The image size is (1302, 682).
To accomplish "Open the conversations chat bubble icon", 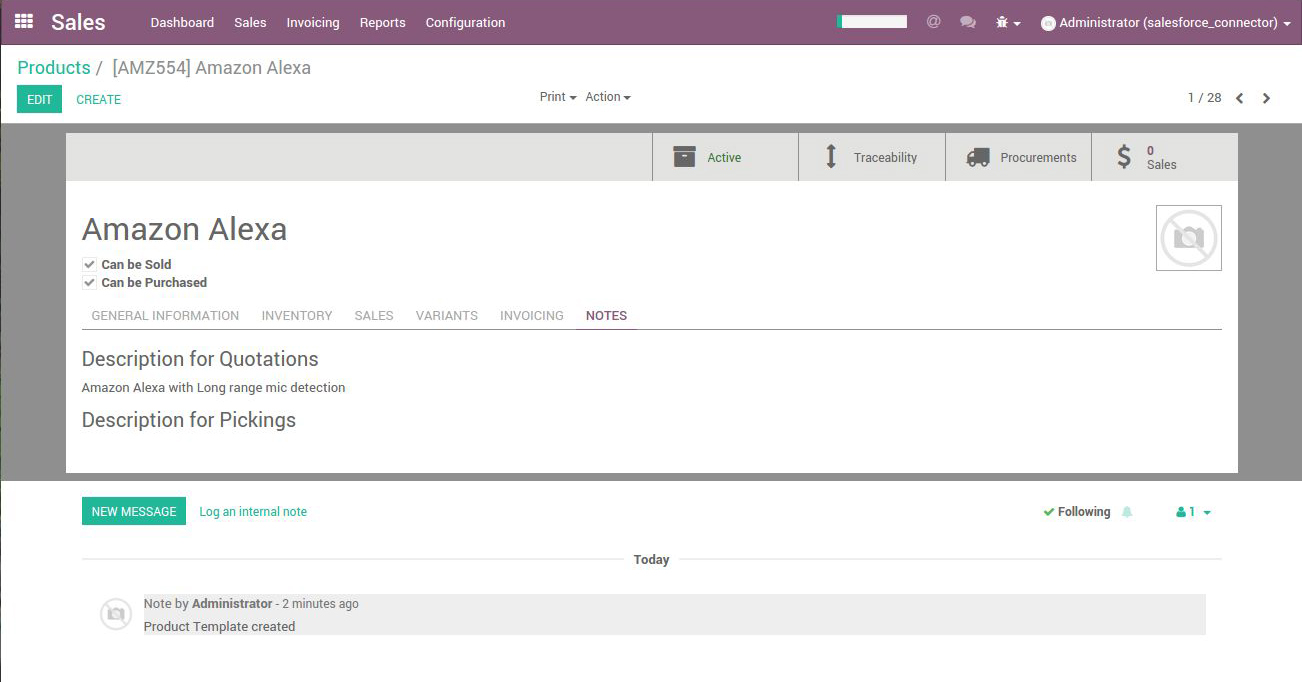I will pos(968,22).
